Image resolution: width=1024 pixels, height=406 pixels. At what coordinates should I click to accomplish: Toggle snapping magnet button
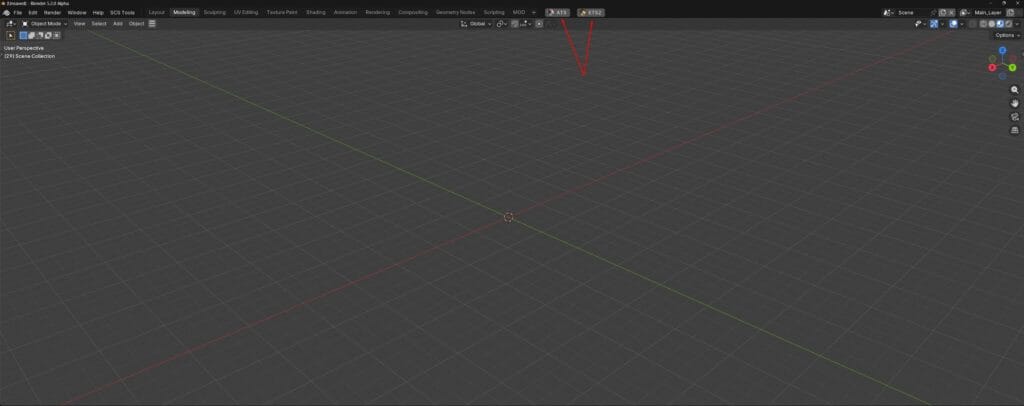click(x=515, y=23)
